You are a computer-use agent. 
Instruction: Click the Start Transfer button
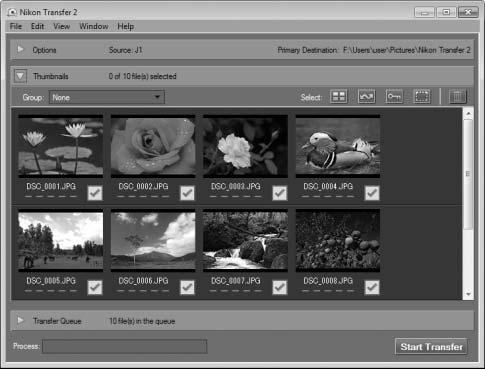point(431,347)
